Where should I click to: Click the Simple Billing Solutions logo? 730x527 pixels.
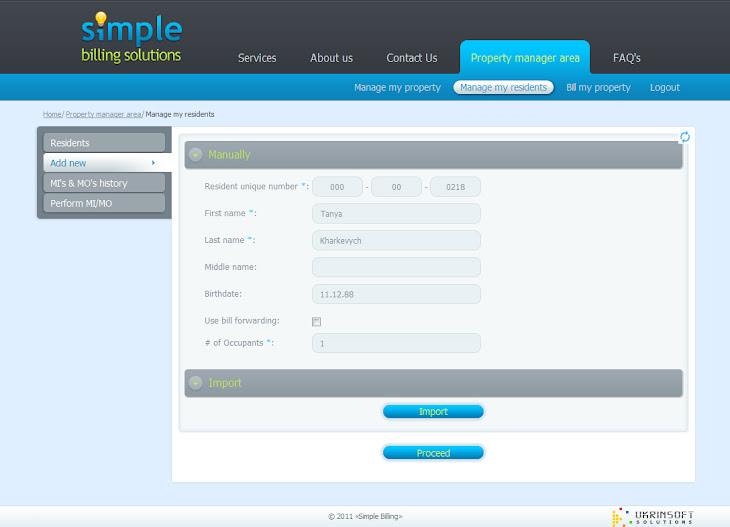(x=131, y=37)
